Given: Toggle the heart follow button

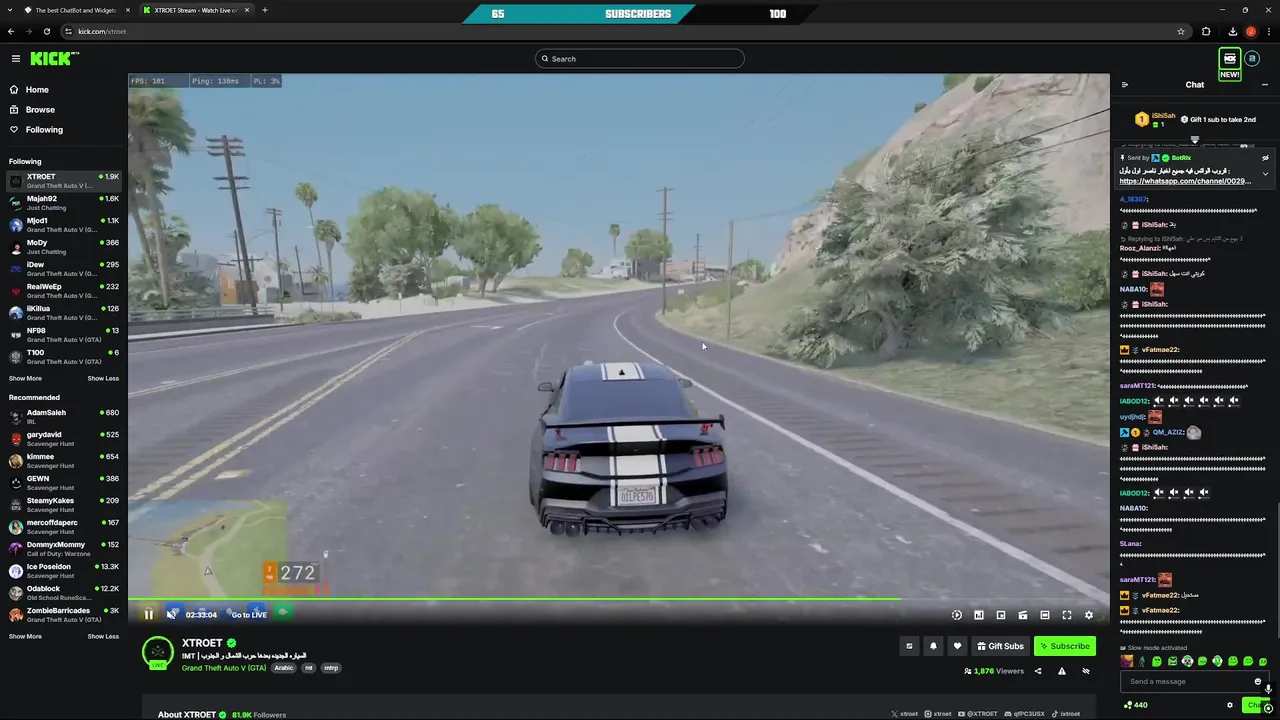Looking at the screenshot, I should 957,646.
